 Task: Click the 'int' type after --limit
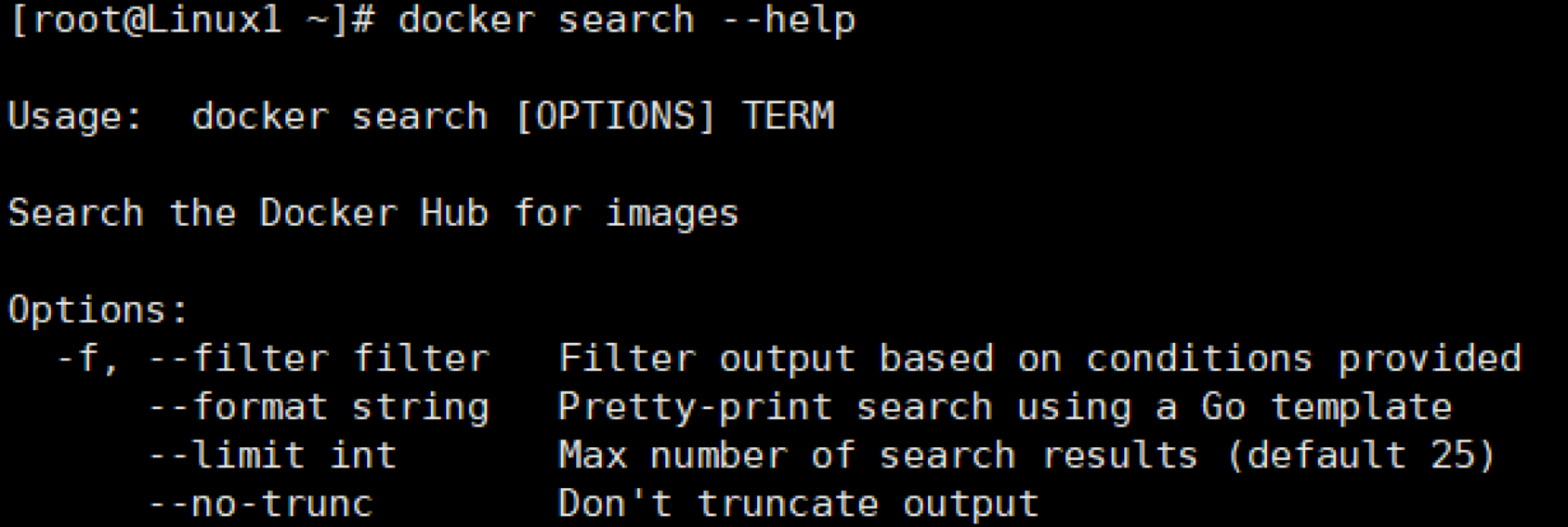pyautogui.click(x=363, y=455)
